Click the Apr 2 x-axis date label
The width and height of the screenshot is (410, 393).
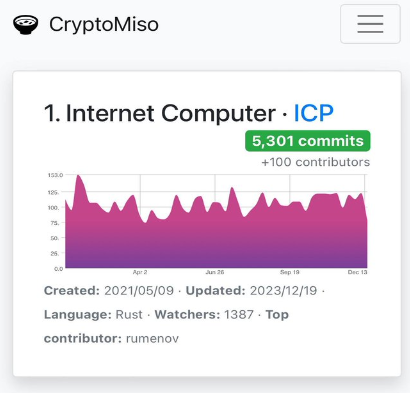pyautogui.click(x=140, y=272)
